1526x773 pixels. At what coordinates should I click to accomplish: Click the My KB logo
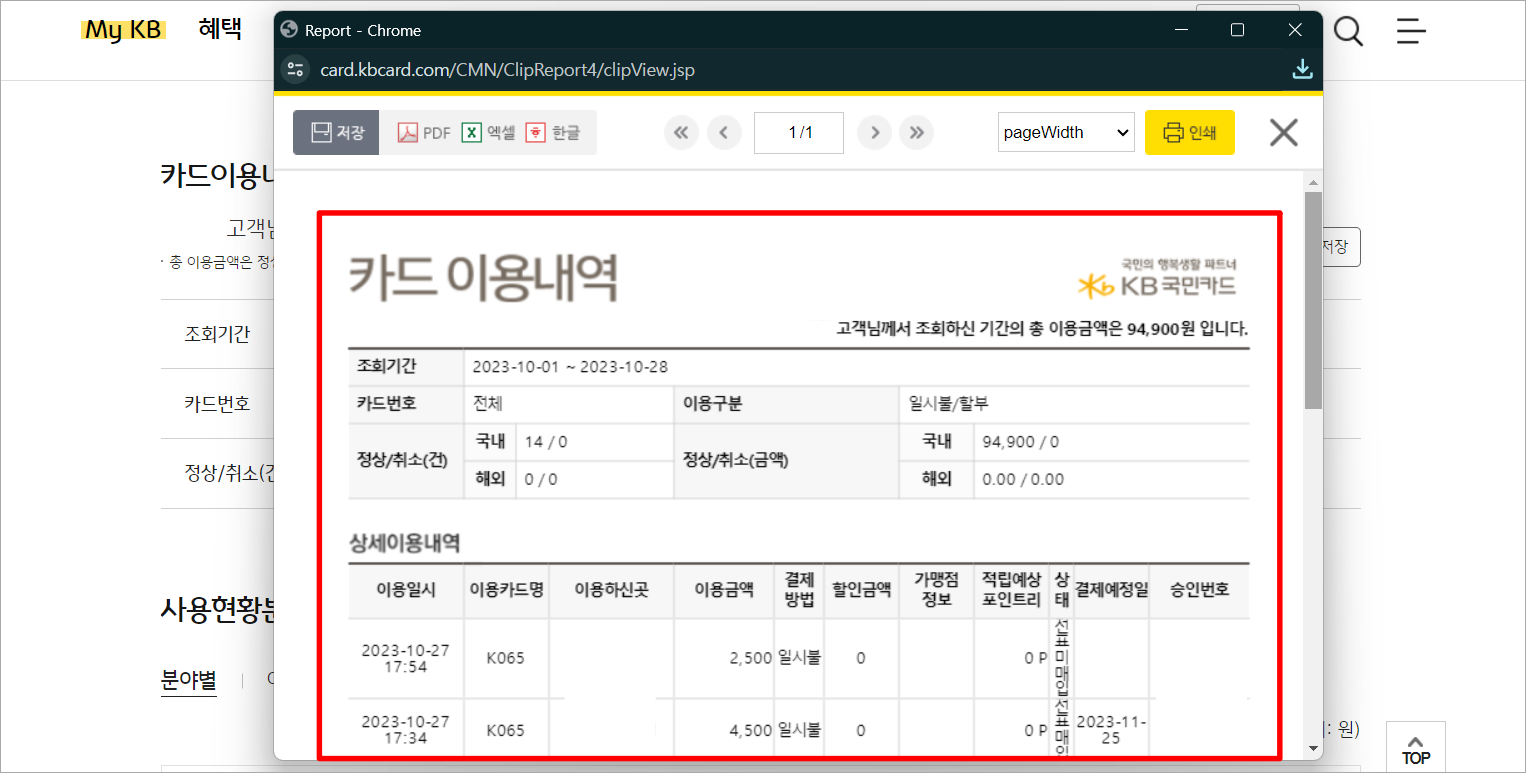(123, 29)
